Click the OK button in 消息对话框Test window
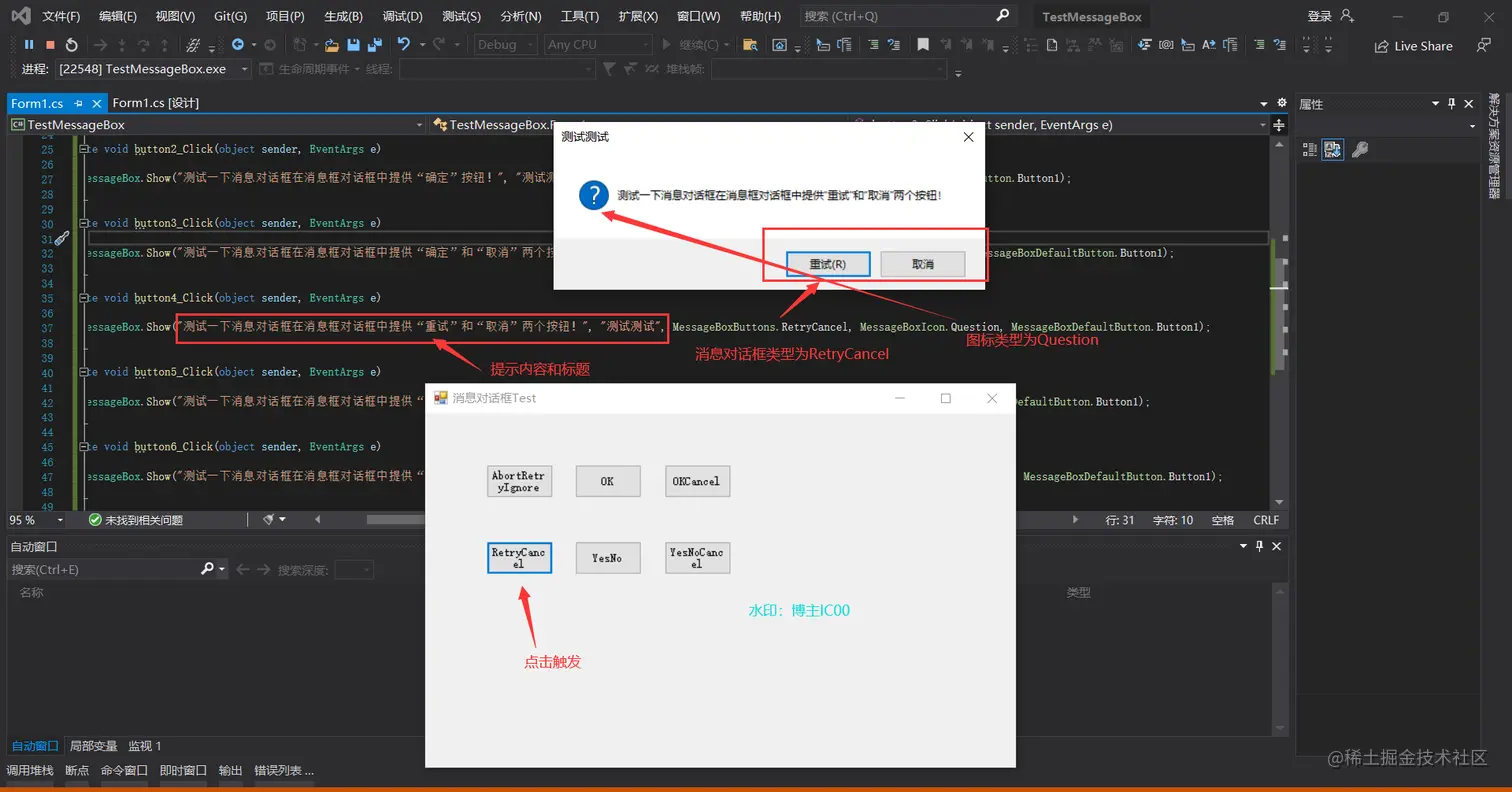This screenshot has height=792, width=1512. (x=608, y=481)
